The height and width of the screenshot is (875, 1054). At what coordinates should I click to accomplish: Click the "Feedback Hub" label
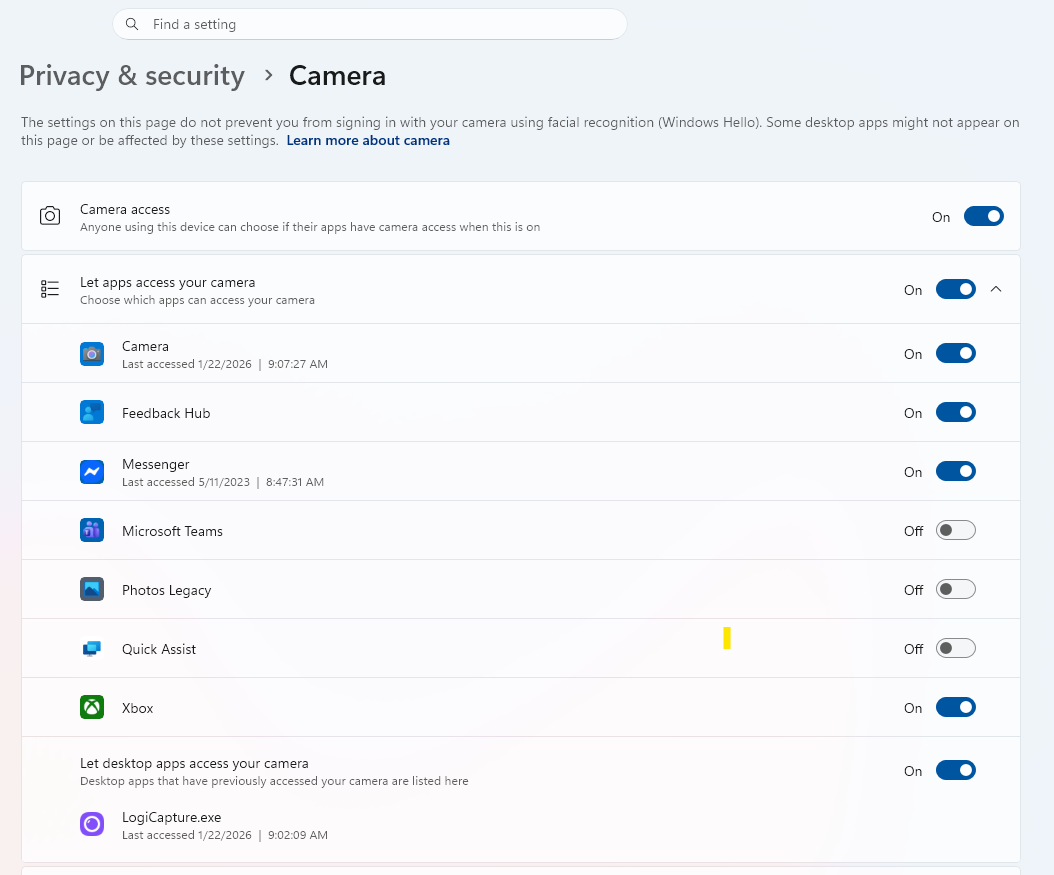(x=166, y=413)
